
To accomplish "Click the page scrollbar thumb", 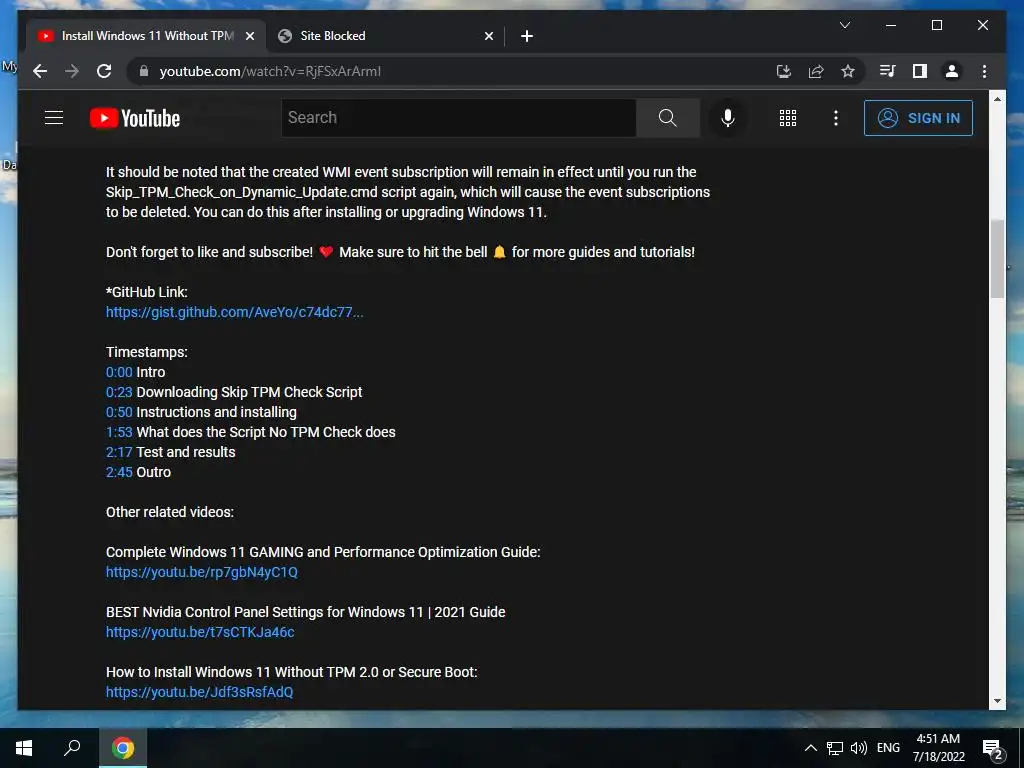I will click(x=997, y=259).
